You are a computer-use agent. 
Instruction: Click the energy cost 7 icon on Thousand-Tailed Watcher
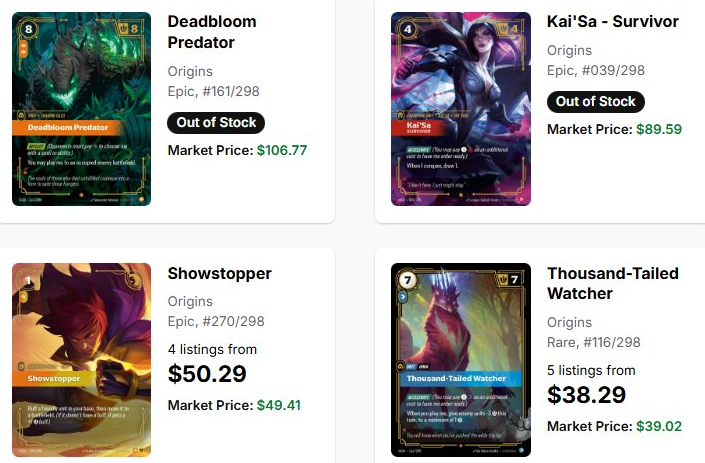408,281
